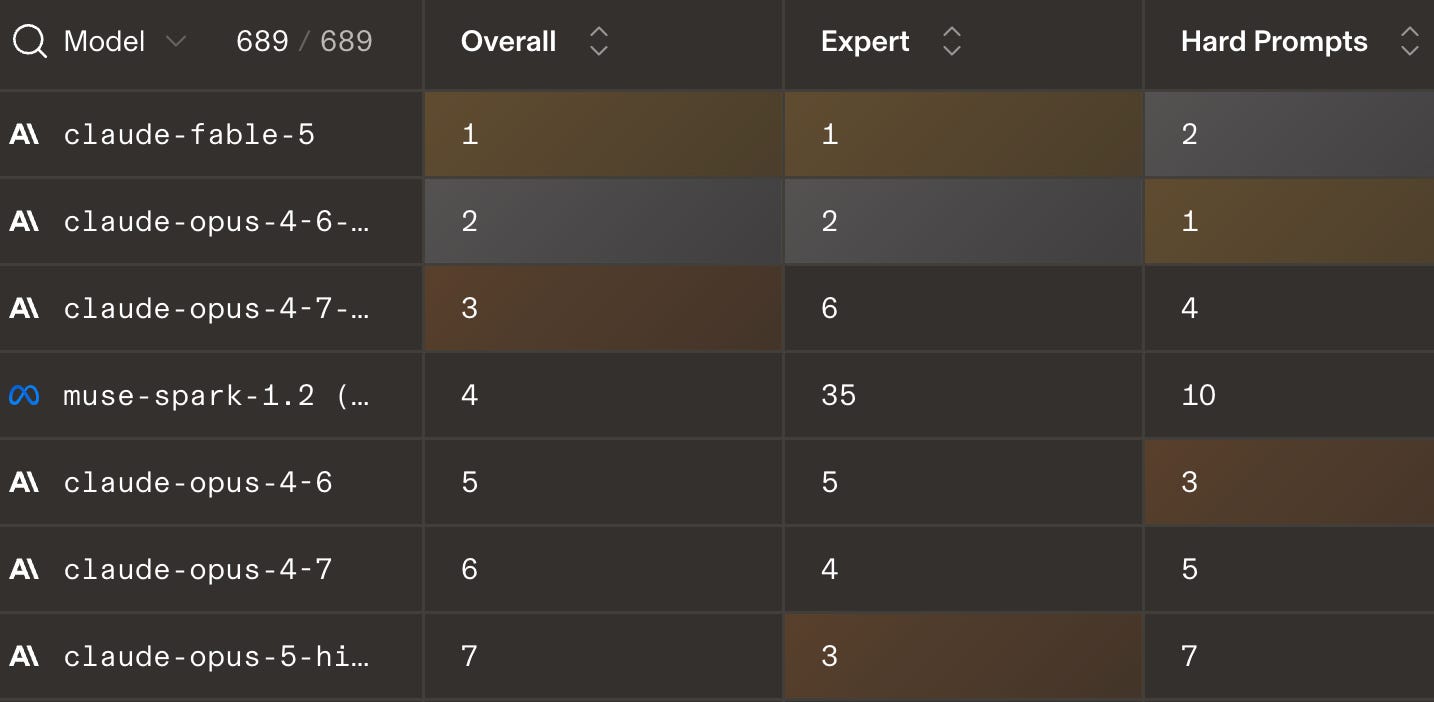
Task: Sort by the Expert column arrows
Action: coord(951,42)
